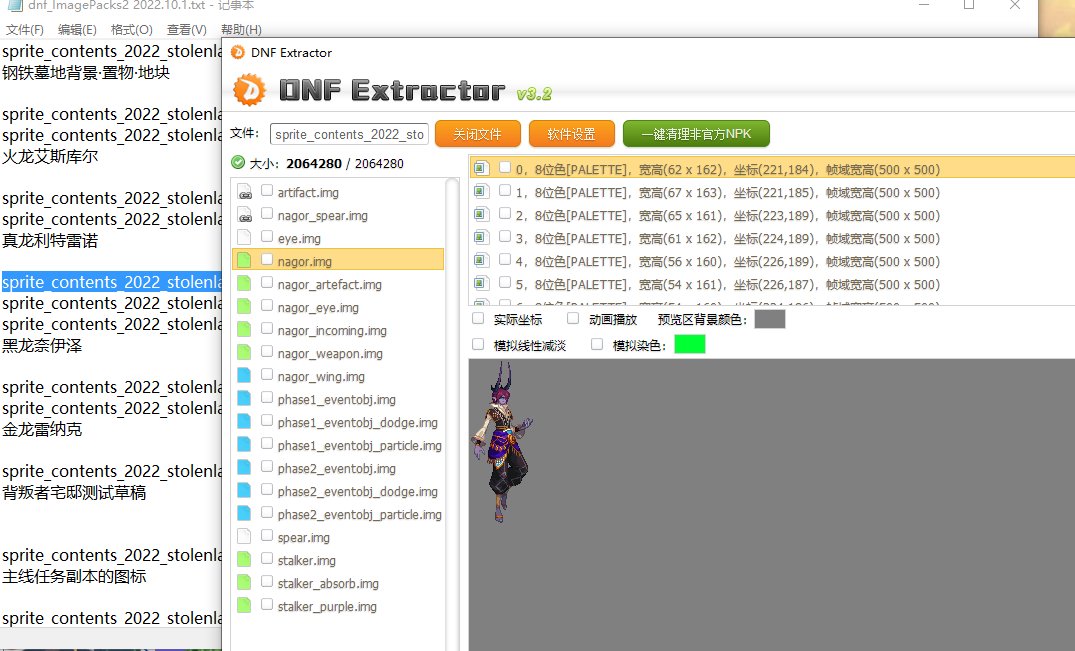Click the blue icon beside nagor_wing.img
The image size is (1075, 651).
[x=244, y=376]
